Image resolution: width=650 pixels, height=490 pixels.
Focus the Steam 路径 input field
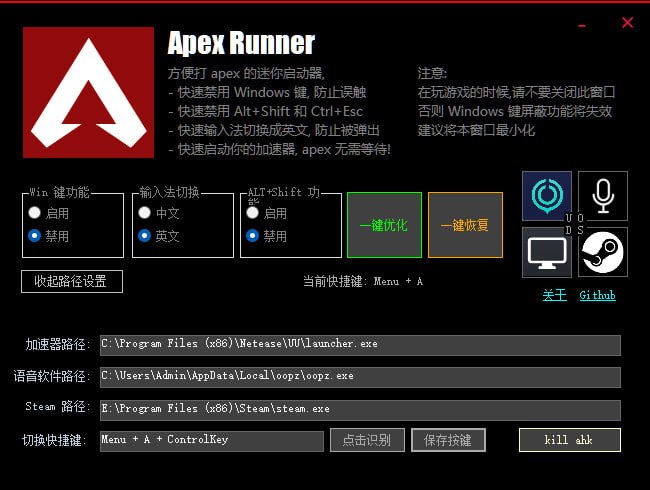click(x=360, y=410)
